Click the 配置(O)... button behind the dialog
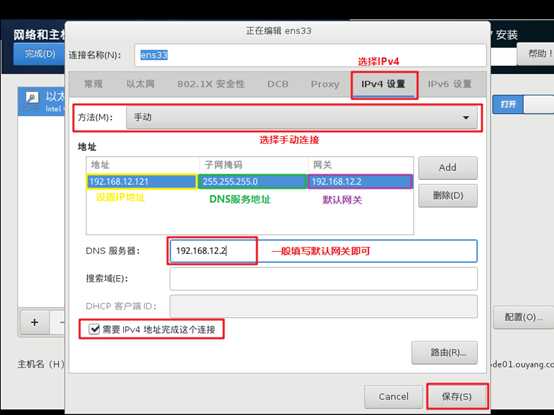The height and width of the screenshot is (415, 554). click(524, 317)
